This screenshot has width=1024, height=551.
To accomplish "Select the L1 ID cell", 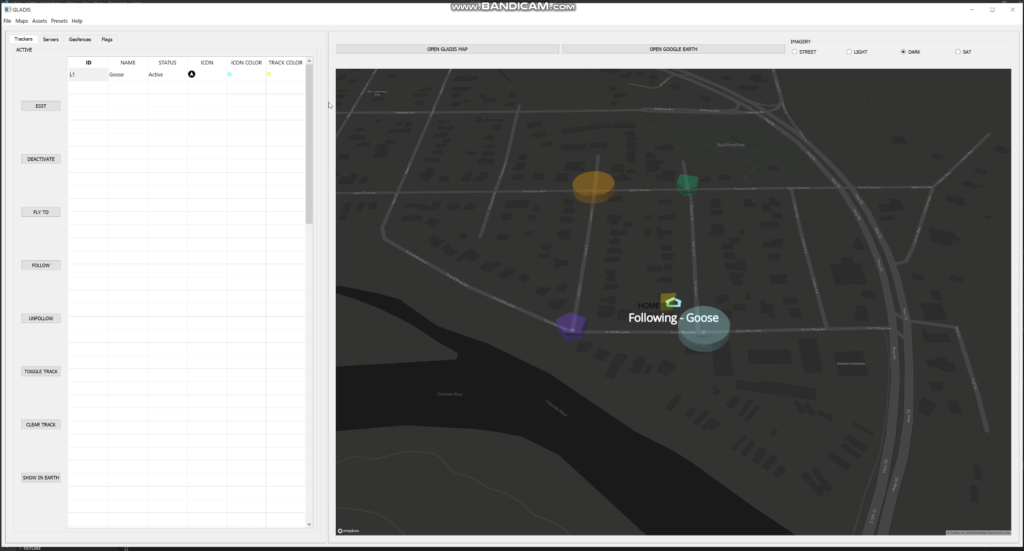I will coord(88,74).
